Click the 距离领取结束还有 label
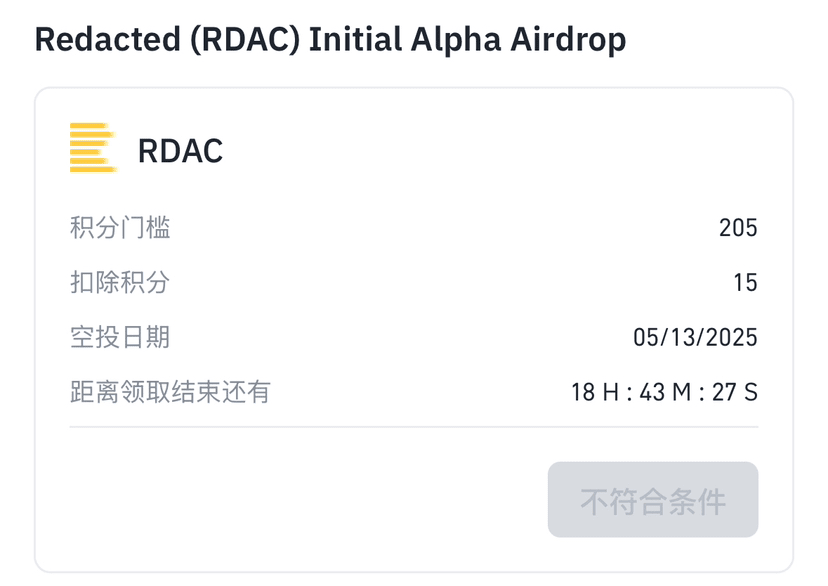Image resolution: width=828 pixels, height=586 pixels. [170, 392]
